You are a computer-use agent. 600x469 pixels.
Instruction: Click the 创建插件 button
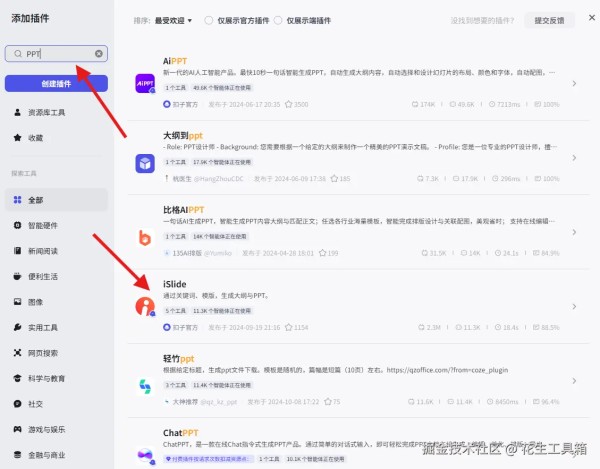tap(56, 83)
